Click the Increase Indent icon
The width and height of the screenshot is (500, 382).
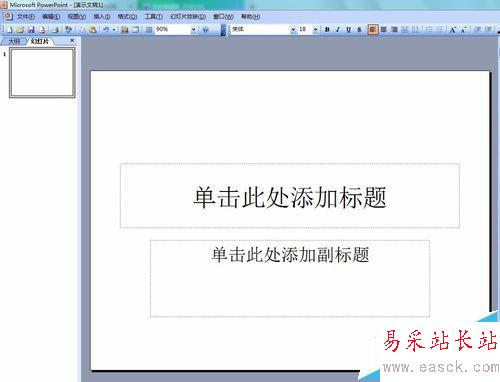coord(488,30)
